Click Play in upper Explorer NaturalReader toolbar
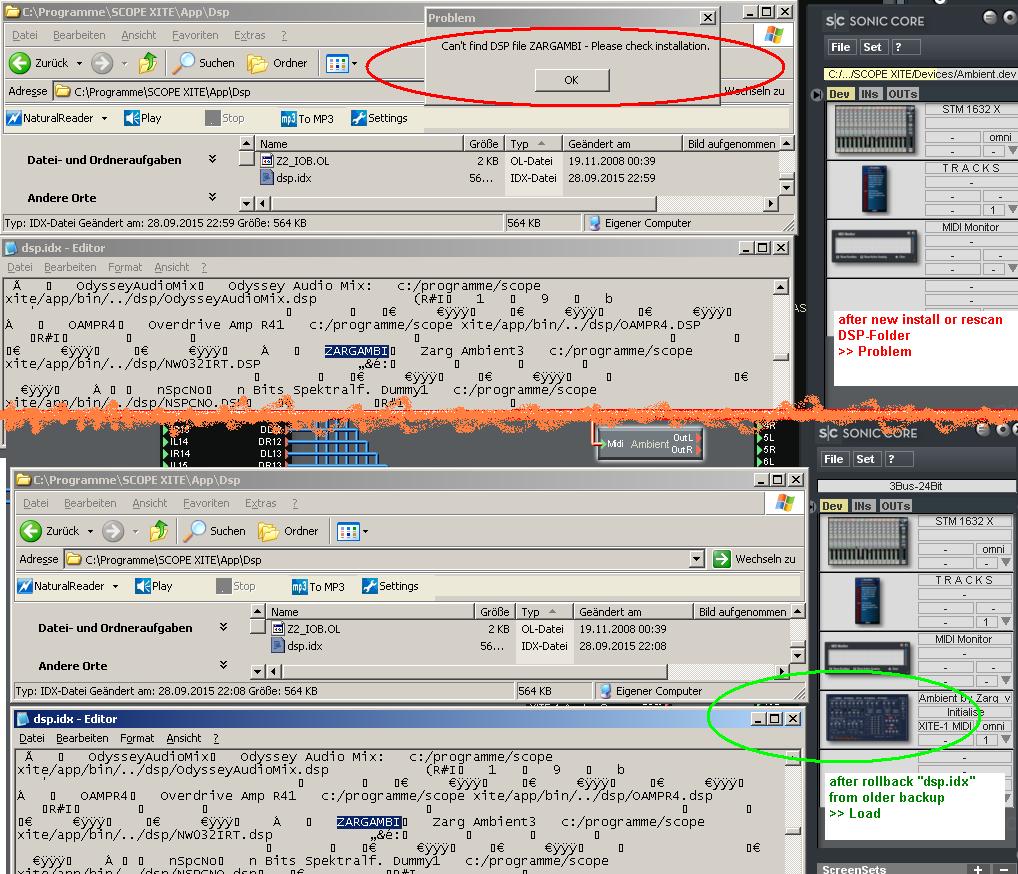The image size is (1018, 874). (143, 118)
